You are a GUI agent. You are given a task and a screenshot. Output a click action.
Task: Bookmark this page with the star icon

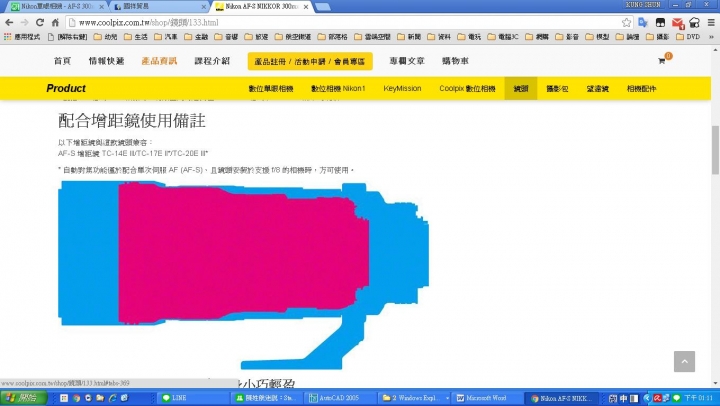pyautogui.click(x=626, y=23)
